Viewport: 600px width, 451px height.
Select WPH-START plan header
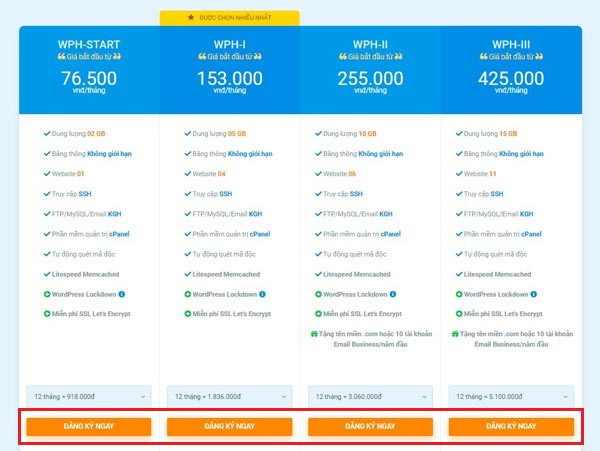click(89, 44)
